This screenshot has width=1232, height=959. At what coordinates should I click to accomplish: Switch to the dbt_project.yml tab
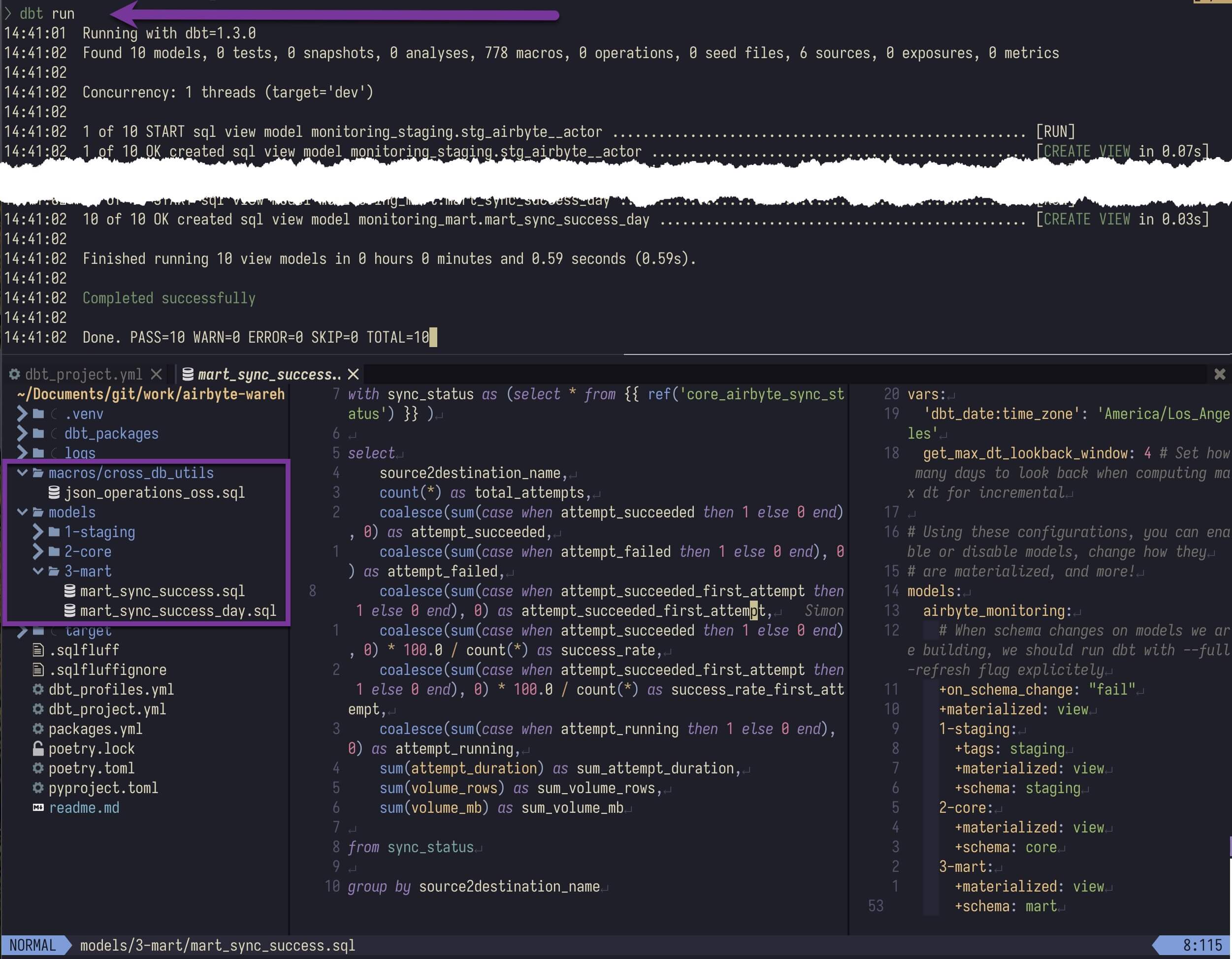(83, 374)
